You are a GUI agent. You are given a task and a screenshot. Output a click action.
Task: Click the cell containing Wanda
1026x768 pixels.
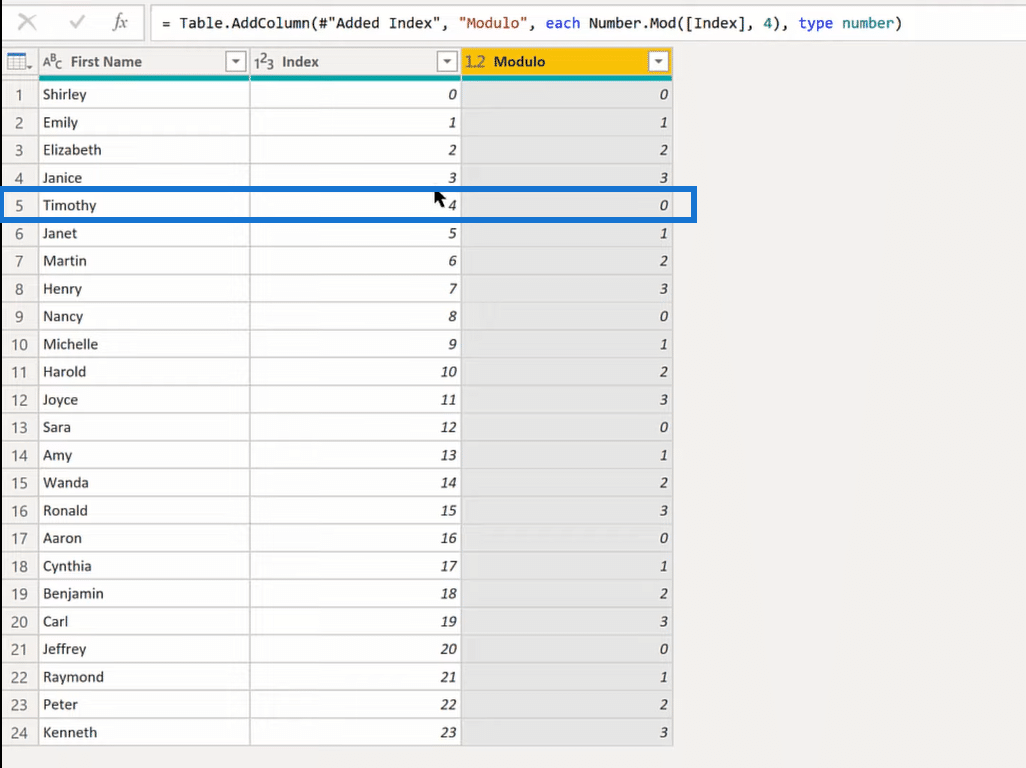[x=144, y=483]
